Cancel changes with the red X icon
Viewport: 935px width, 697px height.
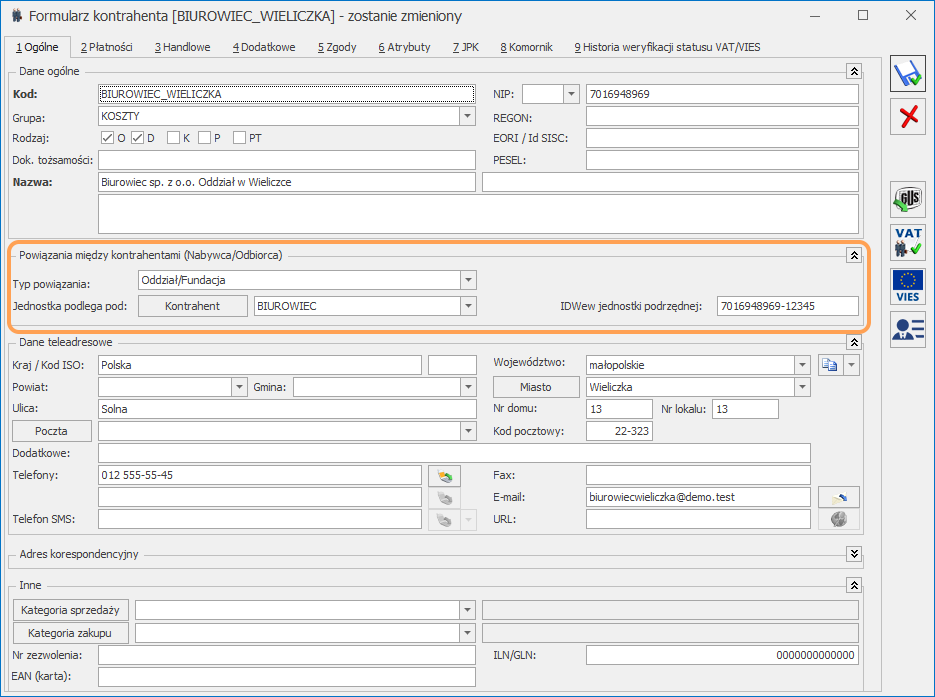[x=908, y=116]
